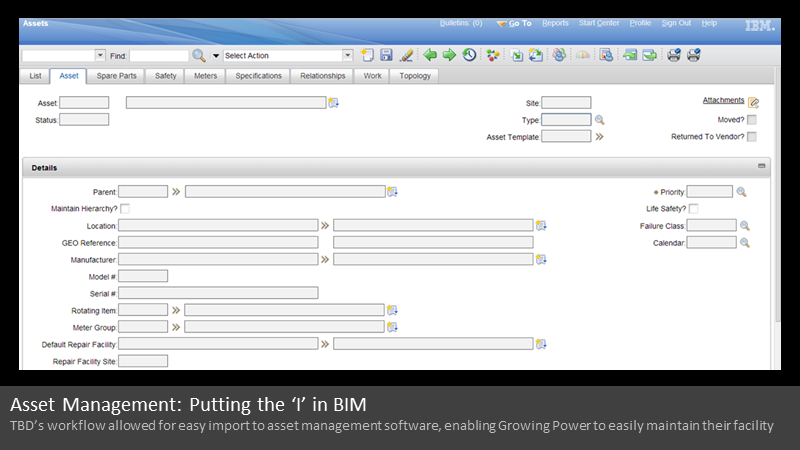Image resolution: width=800 pixels, height=450 pixels.
Task: Open Rotating Item detail menu chevron
Action: [x=176, y=310]
